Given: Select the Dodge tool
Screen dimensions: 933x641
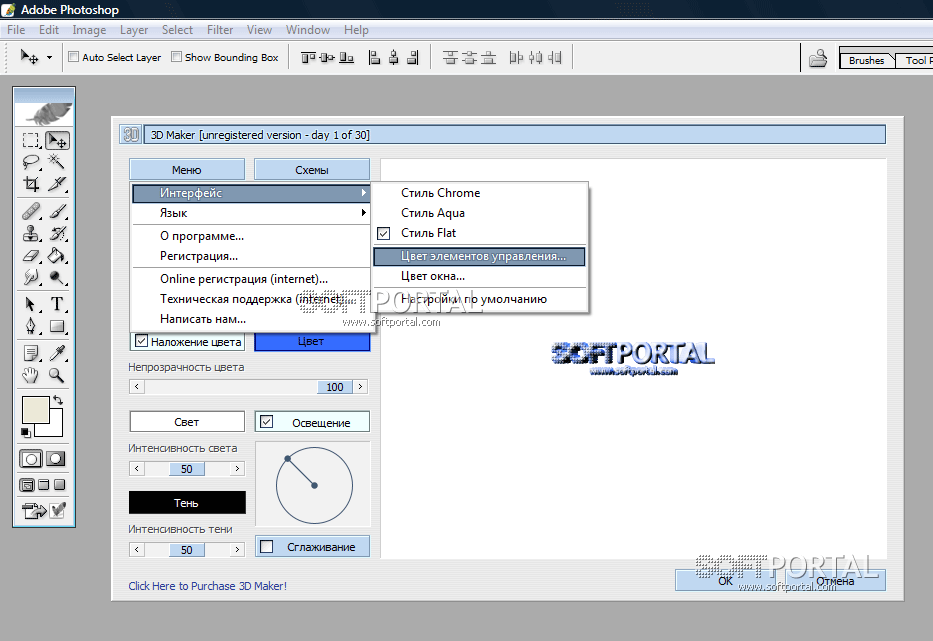Looking at the screenshot, I should coord(57,277).
